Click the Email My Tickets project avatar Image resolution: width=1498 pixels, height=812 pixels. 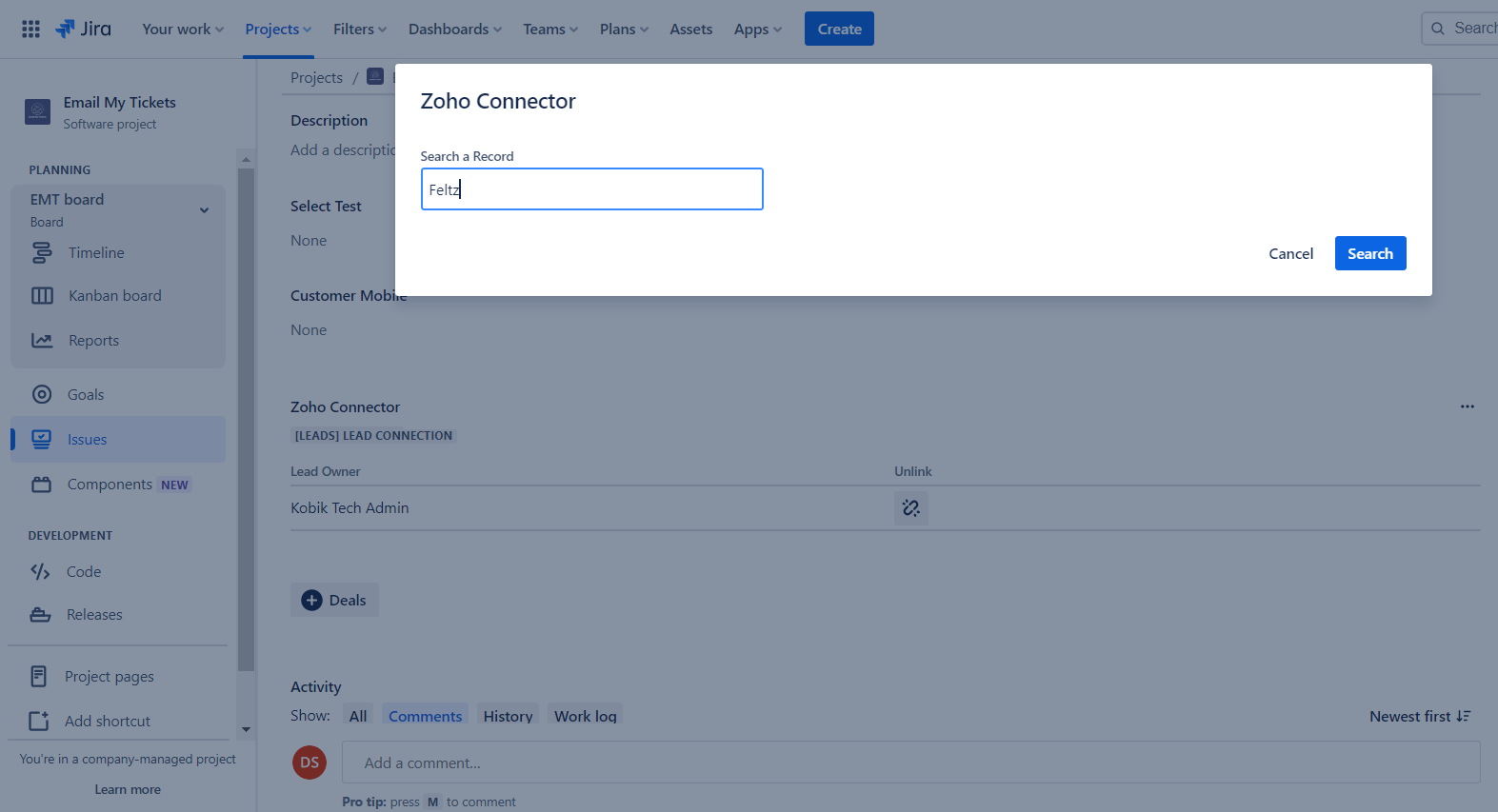(37, 112)
